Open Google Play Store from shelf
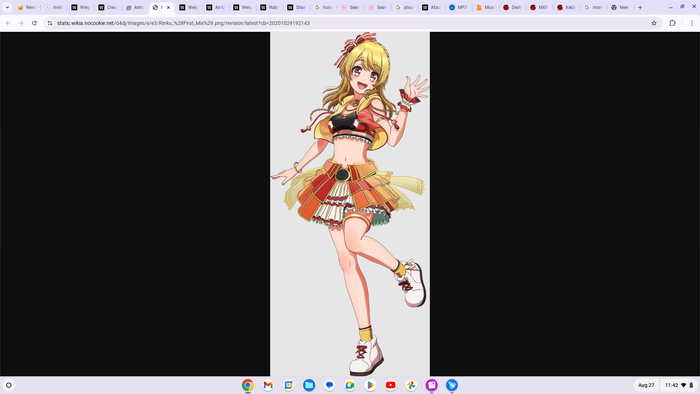Screen dimensions: 700x394 click(x=370, y=385)
